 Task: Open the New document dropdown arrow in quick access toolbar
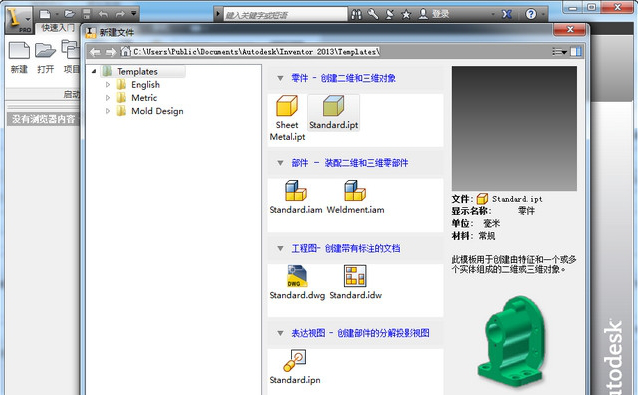pyautogui.click(x=57, y=14)
